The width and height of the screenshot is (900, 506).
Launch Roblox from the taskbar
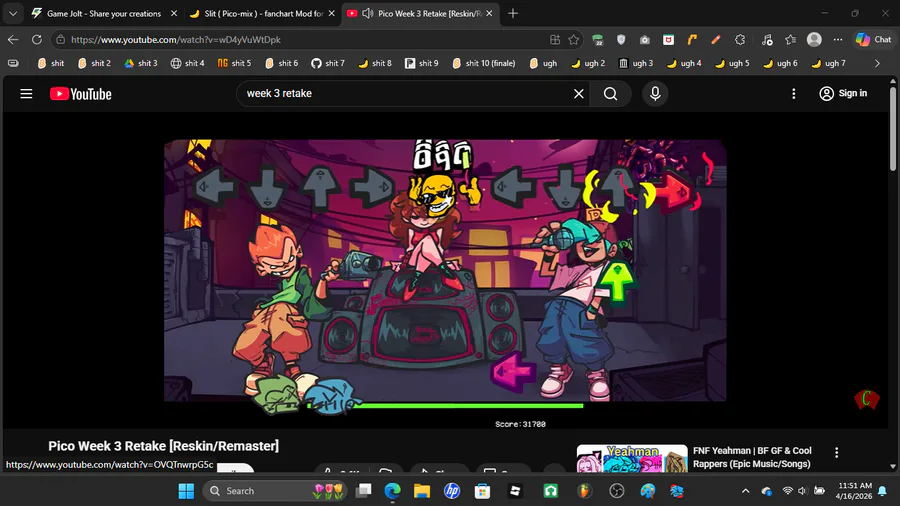(x=515, y=491)
